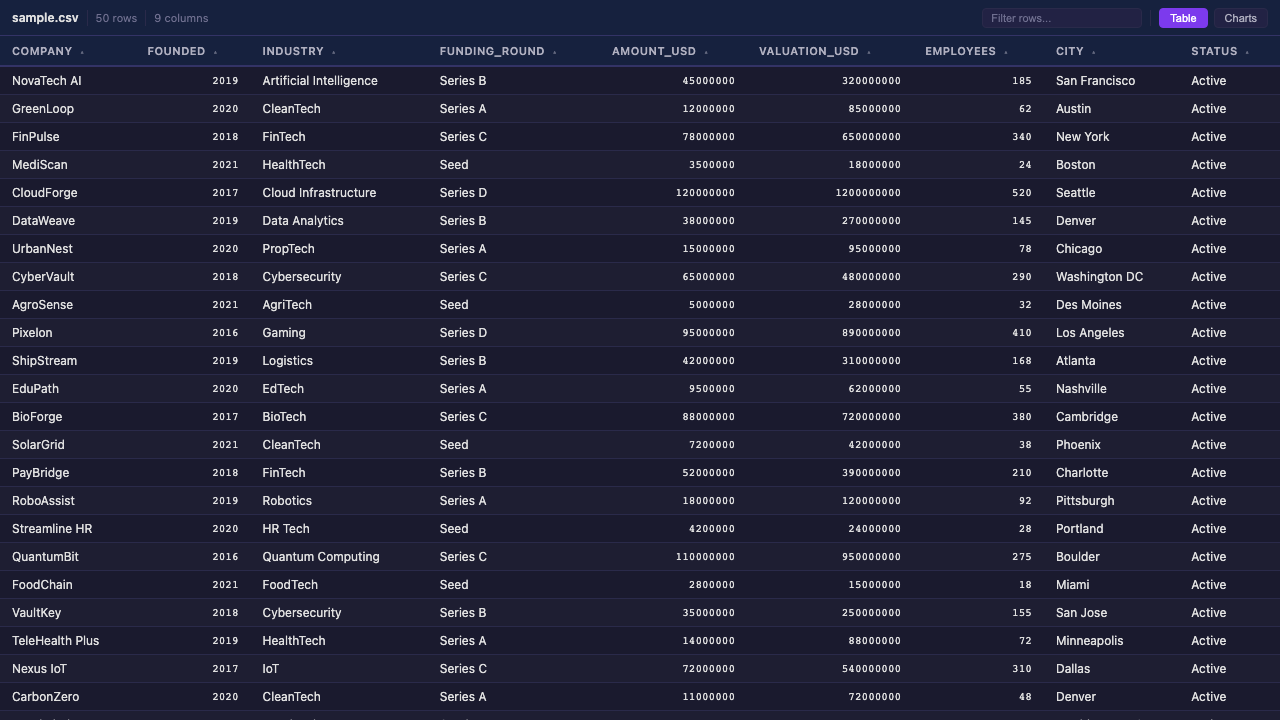Click the 1200000000 valuation cell
This screenshot has height=720, width=1280.
tap(830, 193)
